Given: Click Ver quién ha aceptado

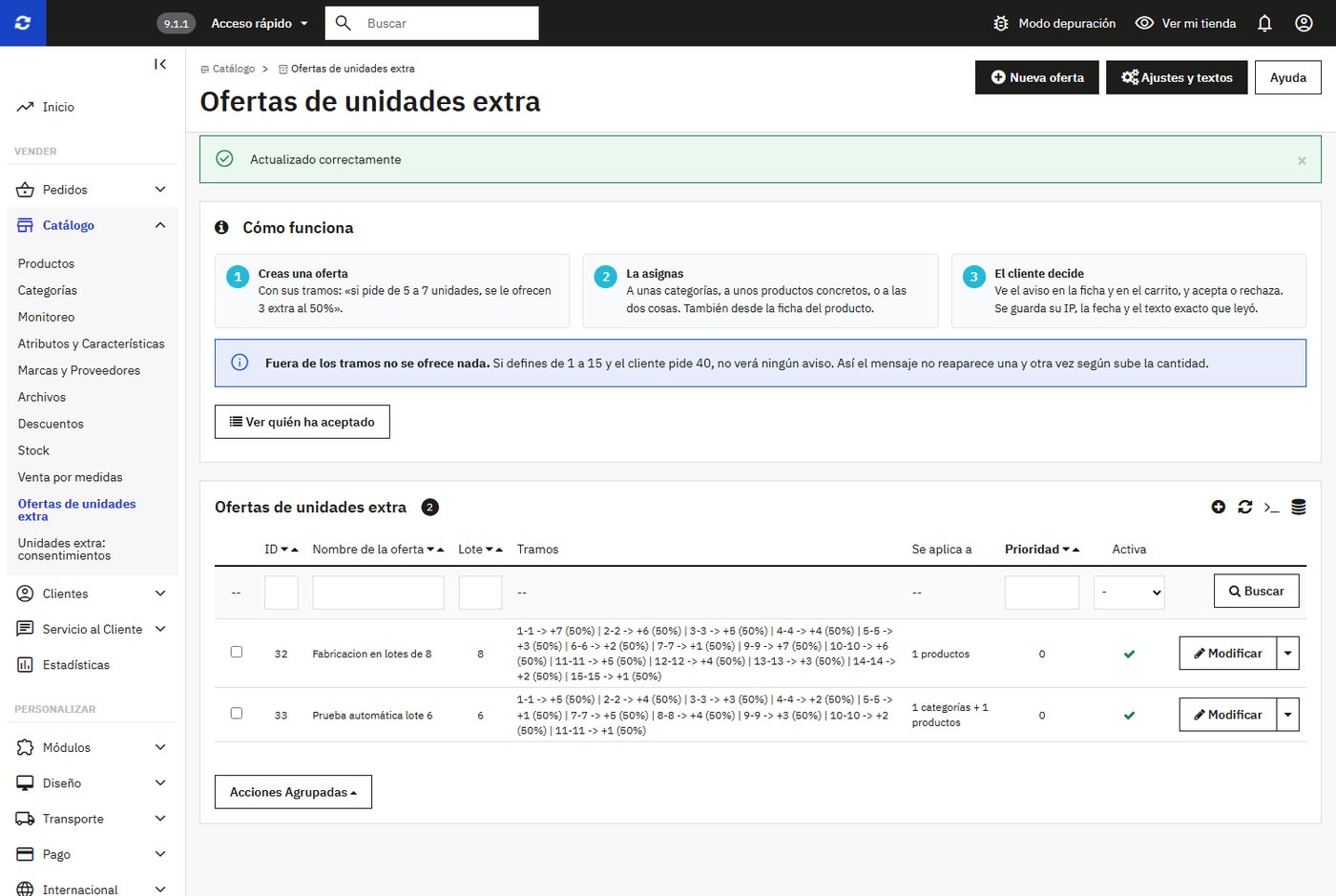Looking at the screenshot, I should coord(303,422).
